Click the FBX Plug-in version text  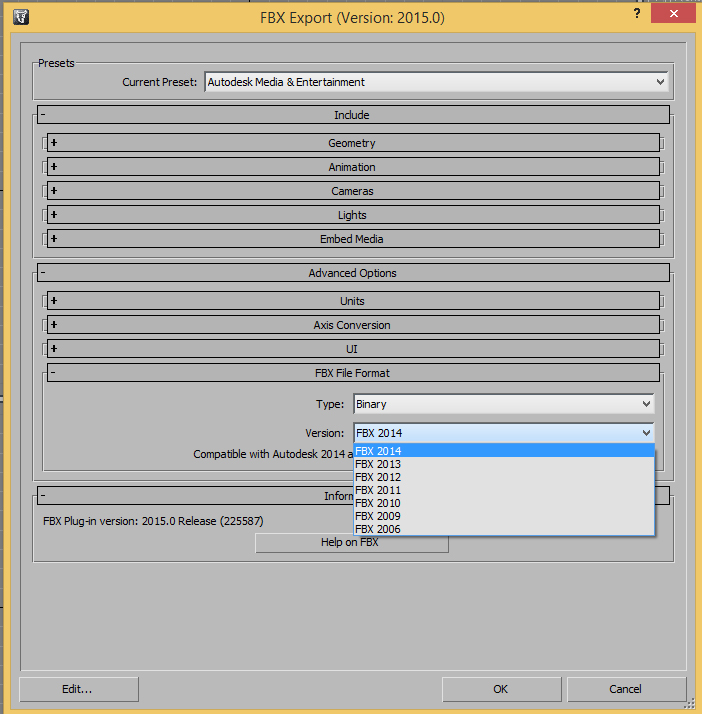pos(153,521)
